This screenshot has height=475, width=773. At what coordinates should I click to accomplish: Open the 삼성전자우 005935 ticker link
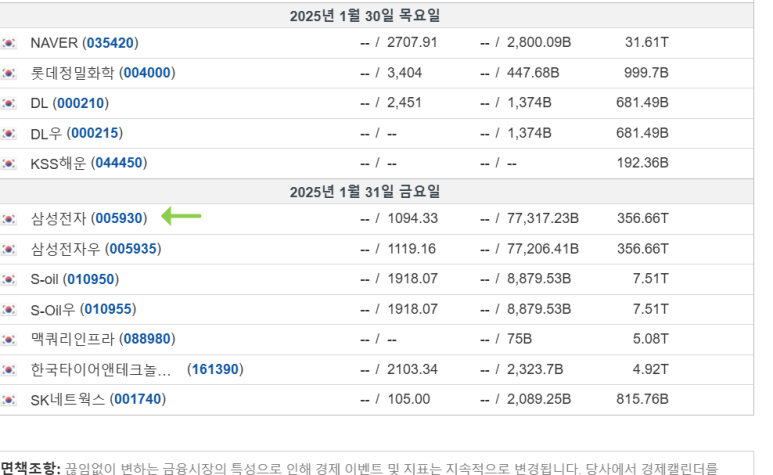pyautogui.click(x=133, y=249)
